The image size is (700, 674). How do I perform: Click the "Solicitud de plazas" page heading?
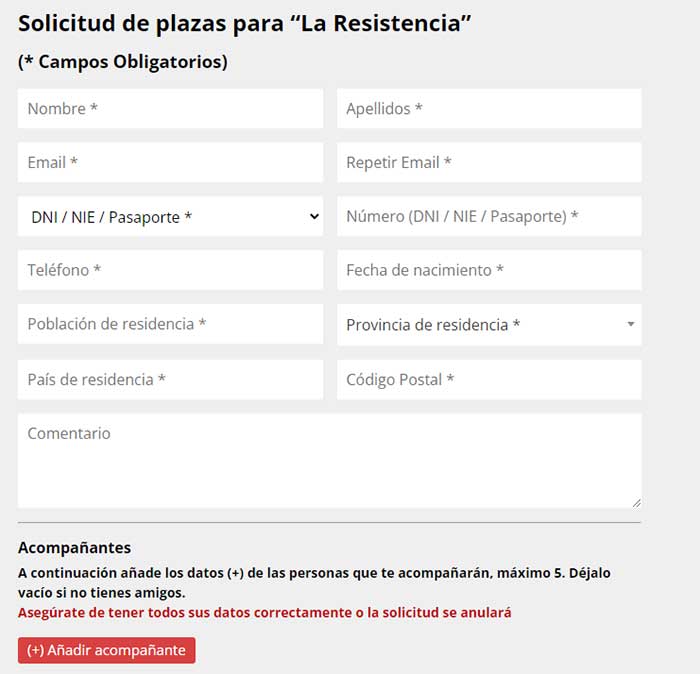(245, 24)
